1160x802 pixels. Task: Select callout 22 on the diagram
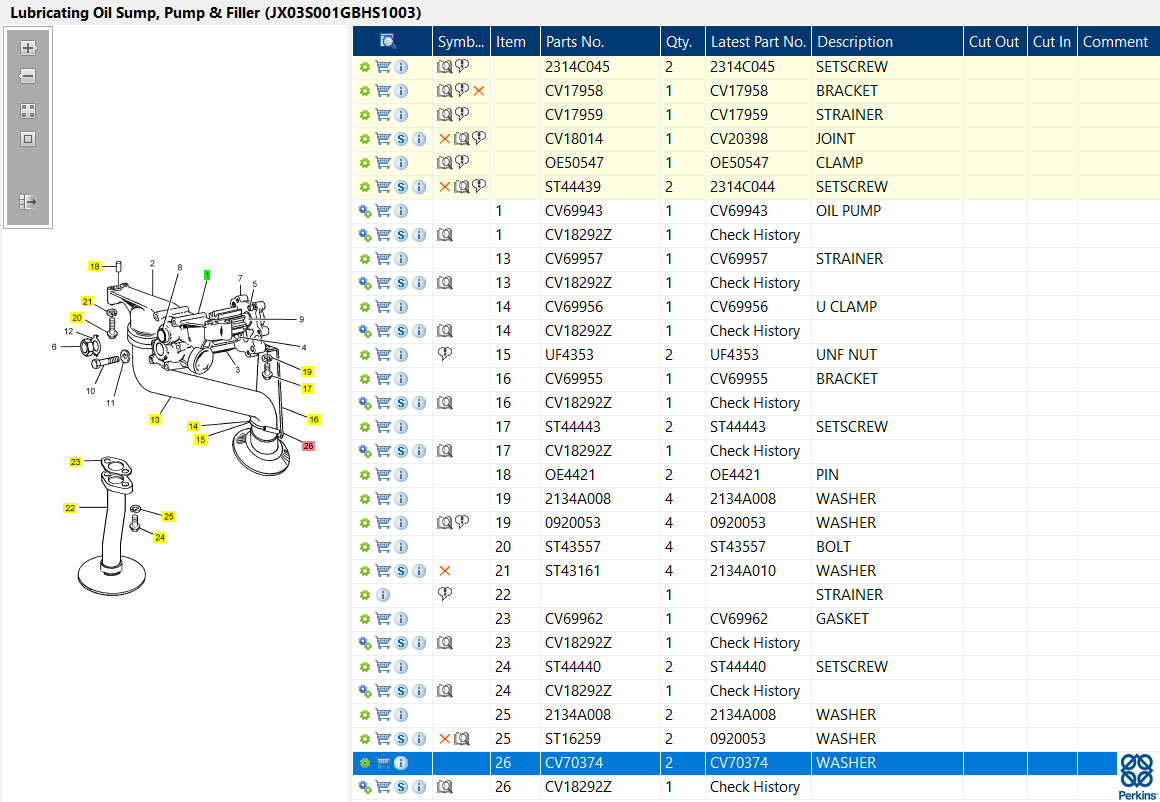[x=70, y=508]
